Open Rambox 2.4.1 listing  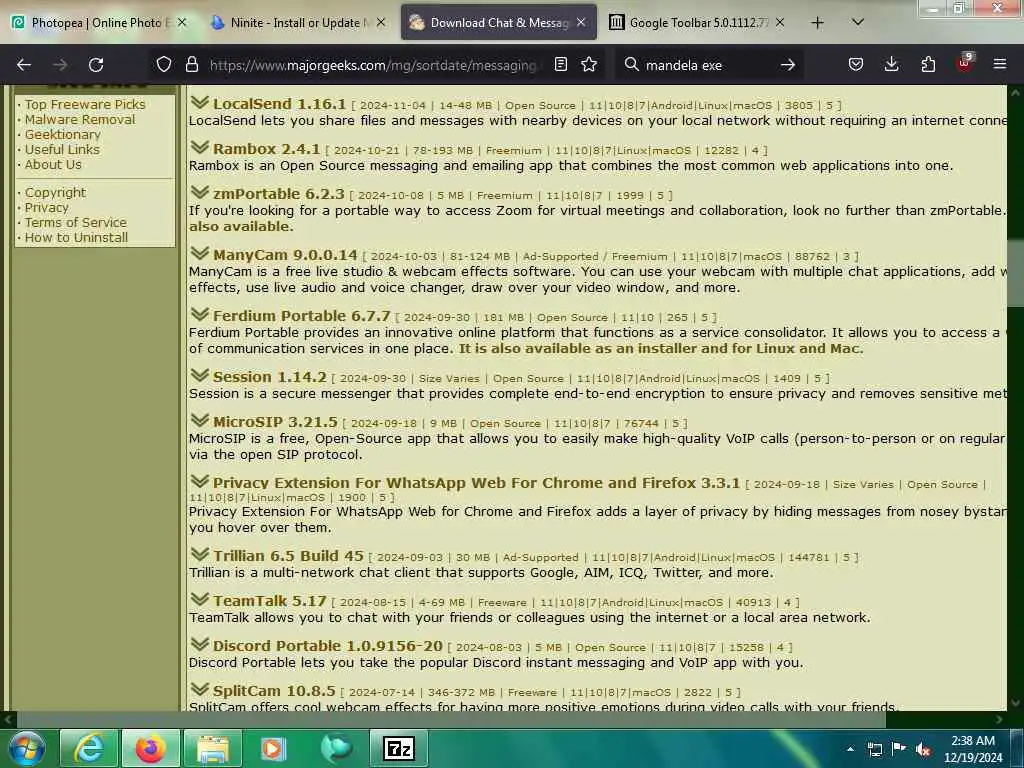(x=266, y=149)
